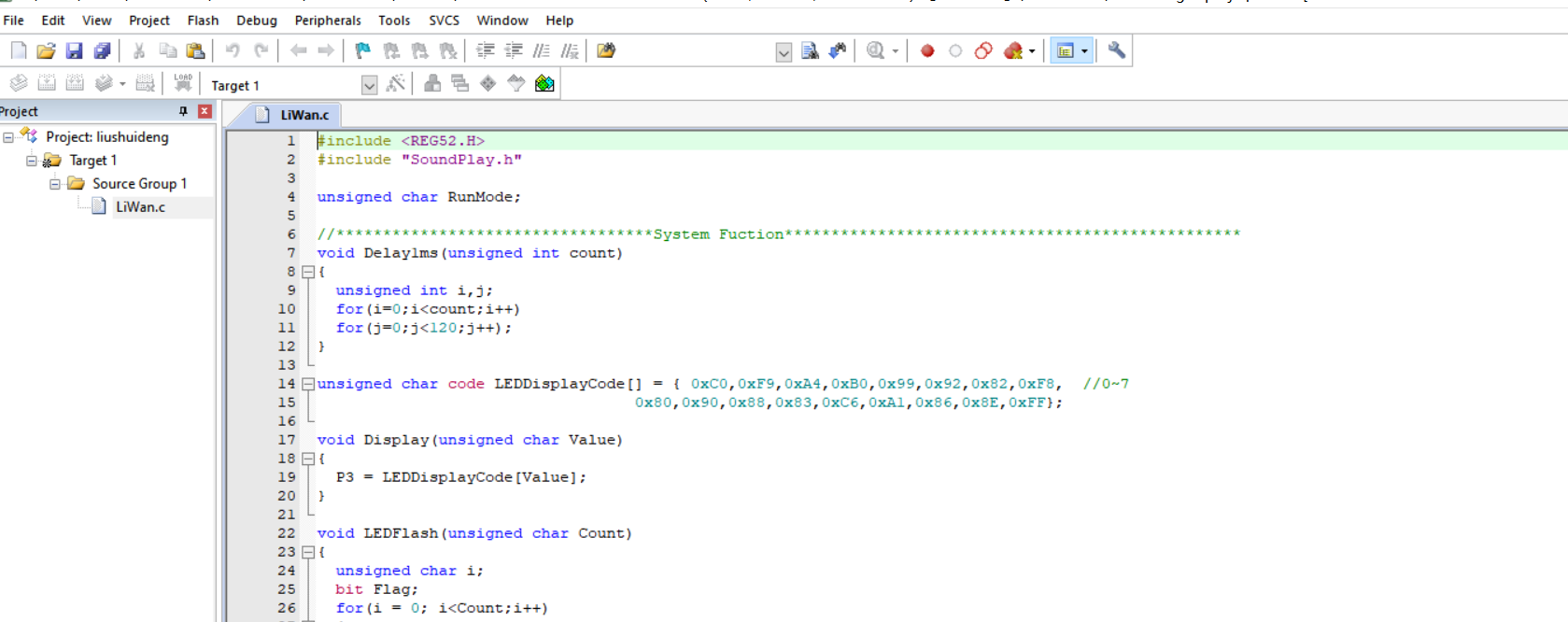Open Manage Run-Time Environment diamond icon
1568x622 pixels.
(x=487, y=83)
